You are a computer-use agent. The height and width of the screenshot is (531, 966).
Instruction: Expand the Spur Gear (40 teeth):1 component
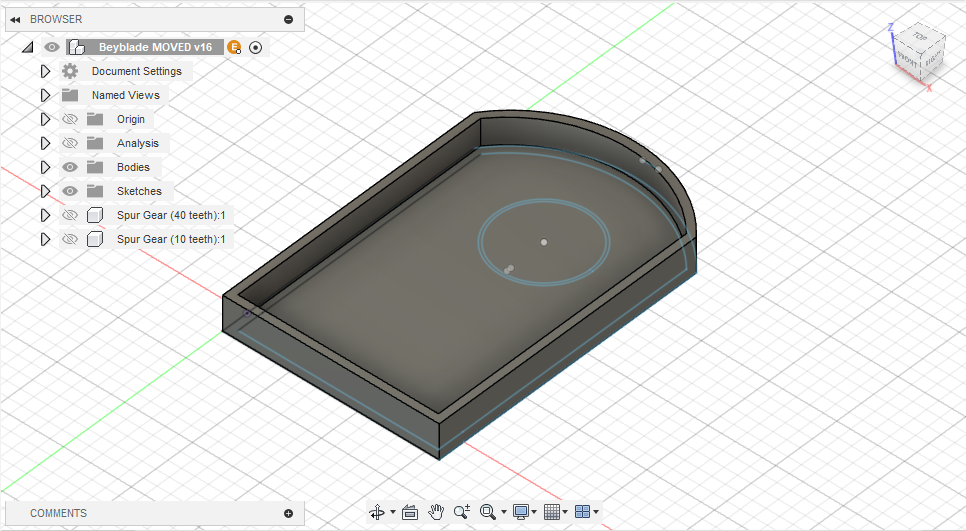click(45, 216)
